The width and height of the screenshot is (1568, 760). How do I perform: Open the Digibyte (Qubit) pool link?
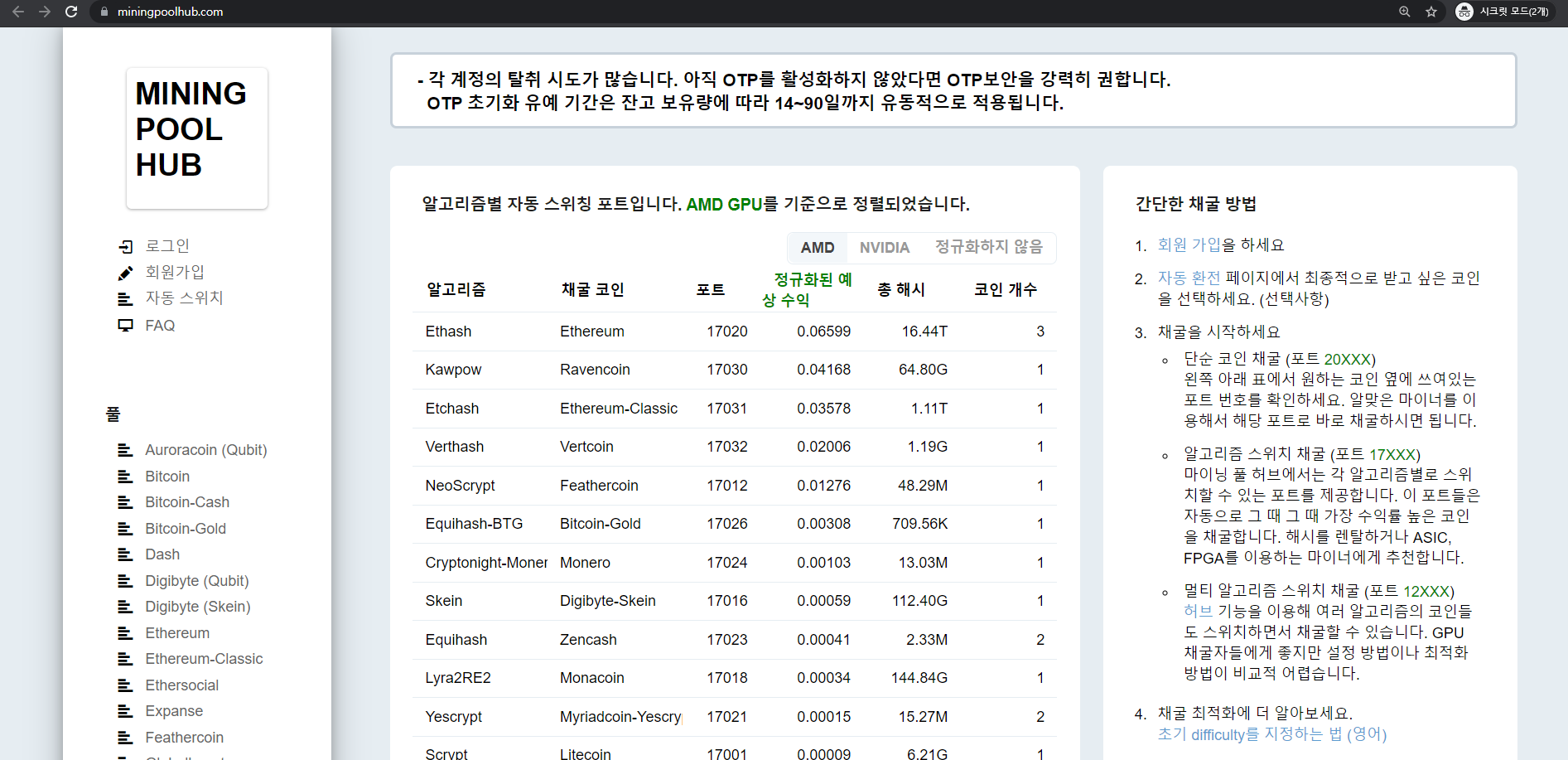coord(197,581)
